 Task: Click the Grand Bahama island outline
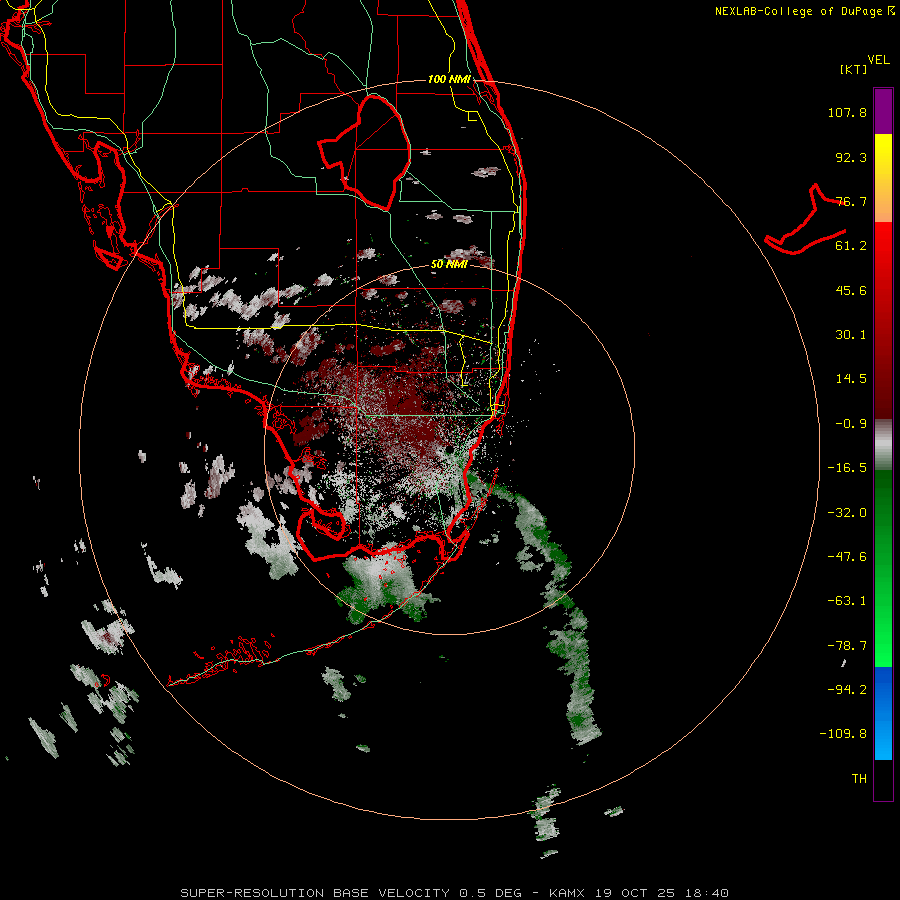pos(806,221)
